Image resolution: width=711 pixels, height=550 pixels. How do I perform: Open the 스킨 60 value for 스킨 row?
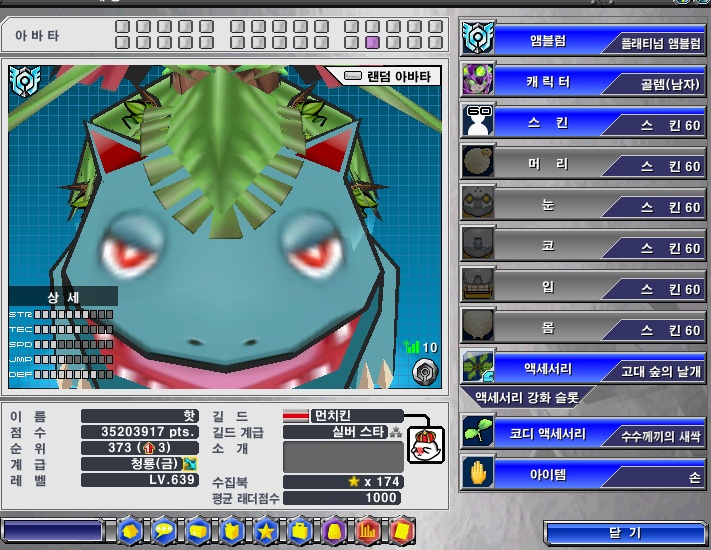pyautogui.click(x=653, y=125)
